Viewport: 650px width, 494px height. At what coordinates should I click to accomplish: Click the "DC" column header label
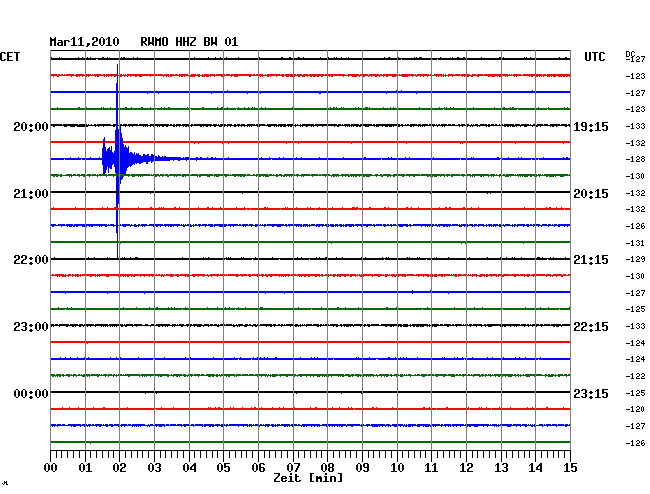pos(630,54)
